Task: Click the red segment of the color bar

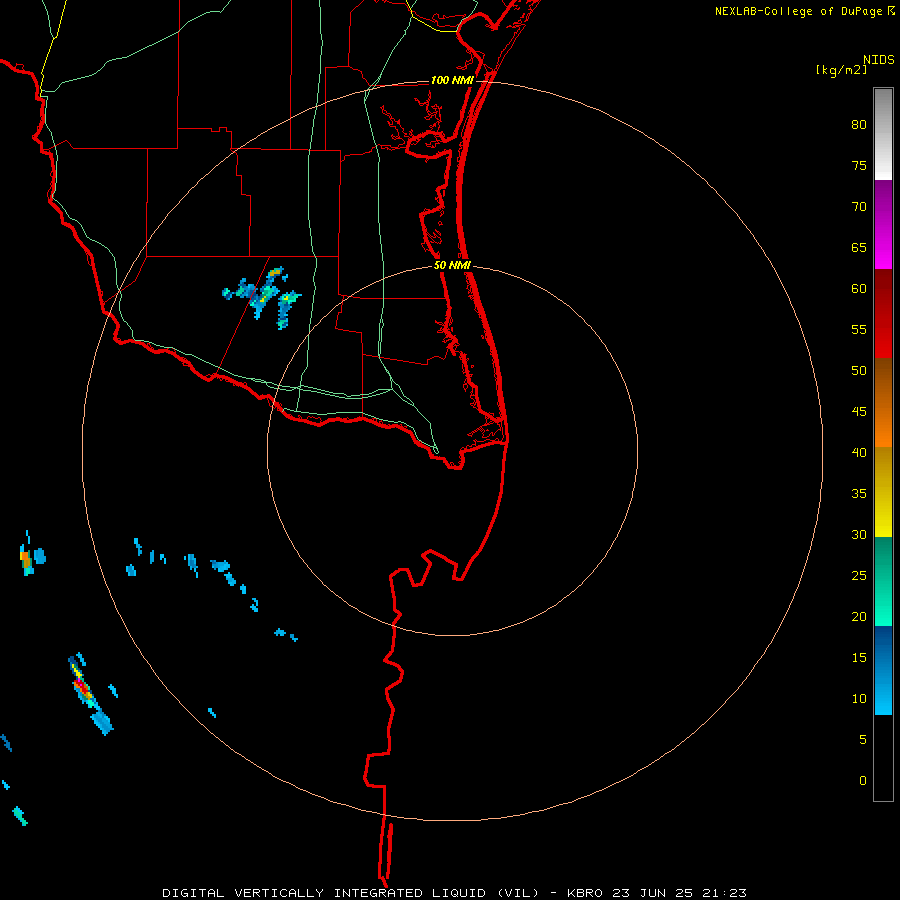Action: point(883,313)
